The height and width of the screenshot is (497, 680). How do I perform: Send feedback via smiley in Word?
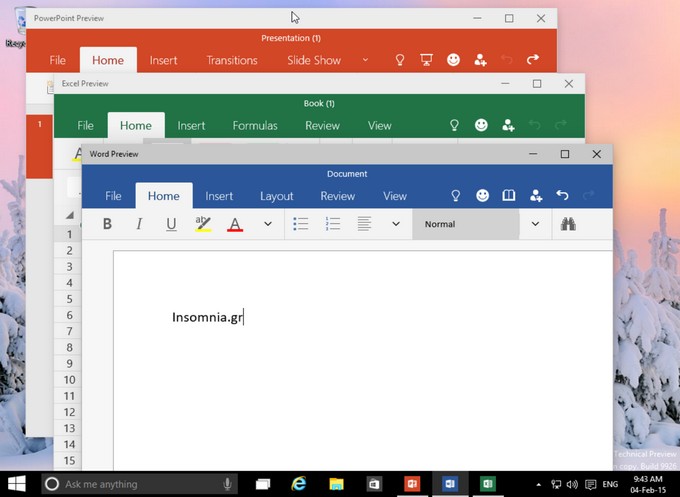coord(482,196)
